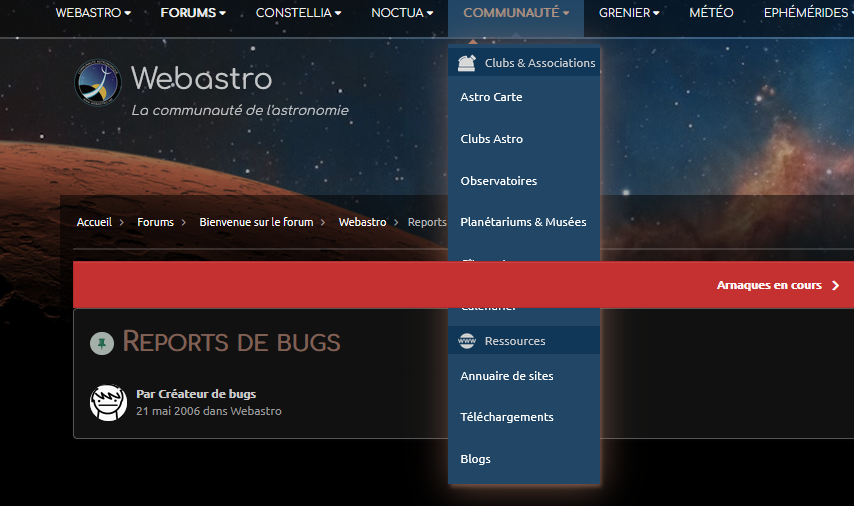Go to Accueil breadcrumb link
Image resolution: width=854 pixels, height=506 pixels.
click(94, 222)
